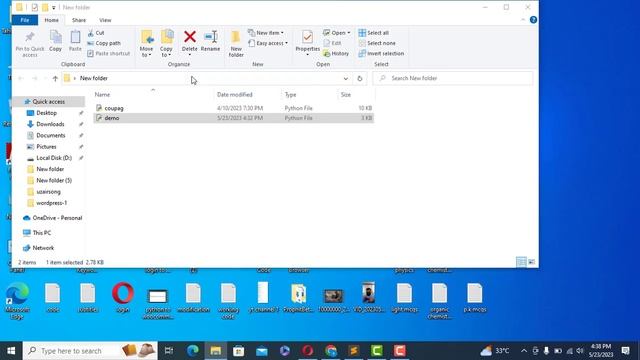Open OneDrive - Personal in sidebar
This screenshot has width=640, height=360.
click(57, 218)
